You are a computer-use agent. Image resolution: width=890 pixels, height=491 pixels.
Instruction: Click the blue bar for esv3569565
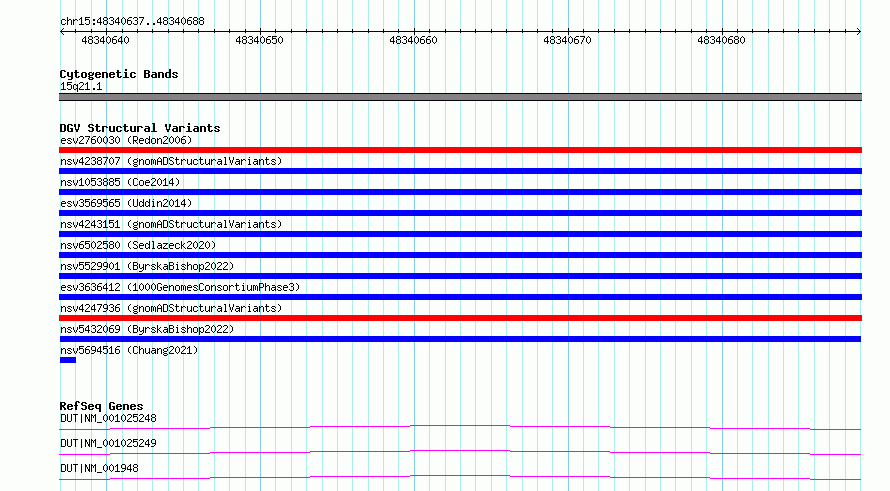(460, 213)
